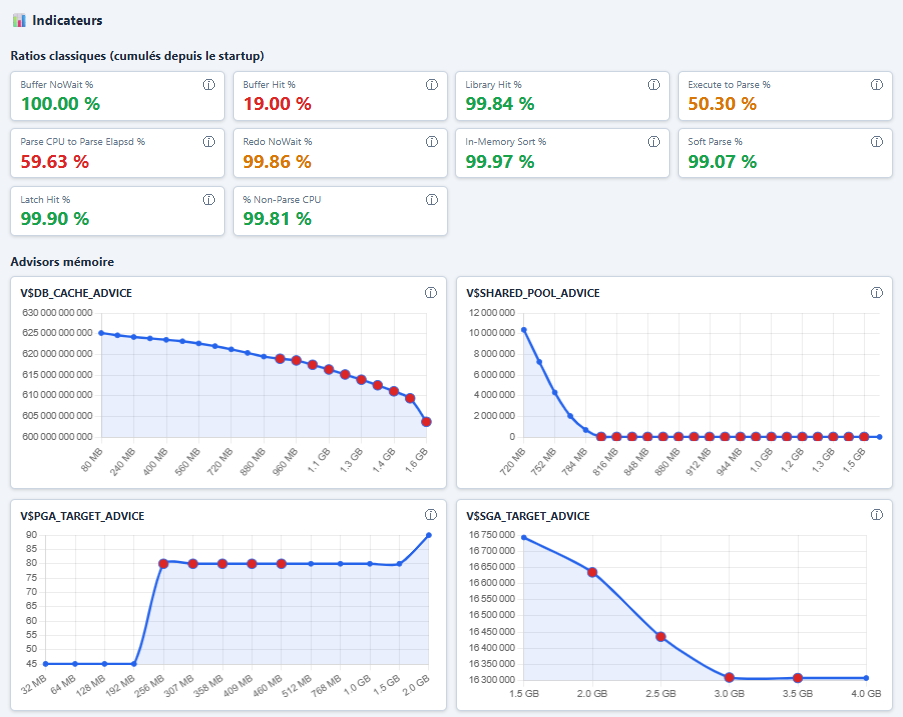
Task: Click the 99.90 % Latch Hit value
Action: tap(55, 219)
